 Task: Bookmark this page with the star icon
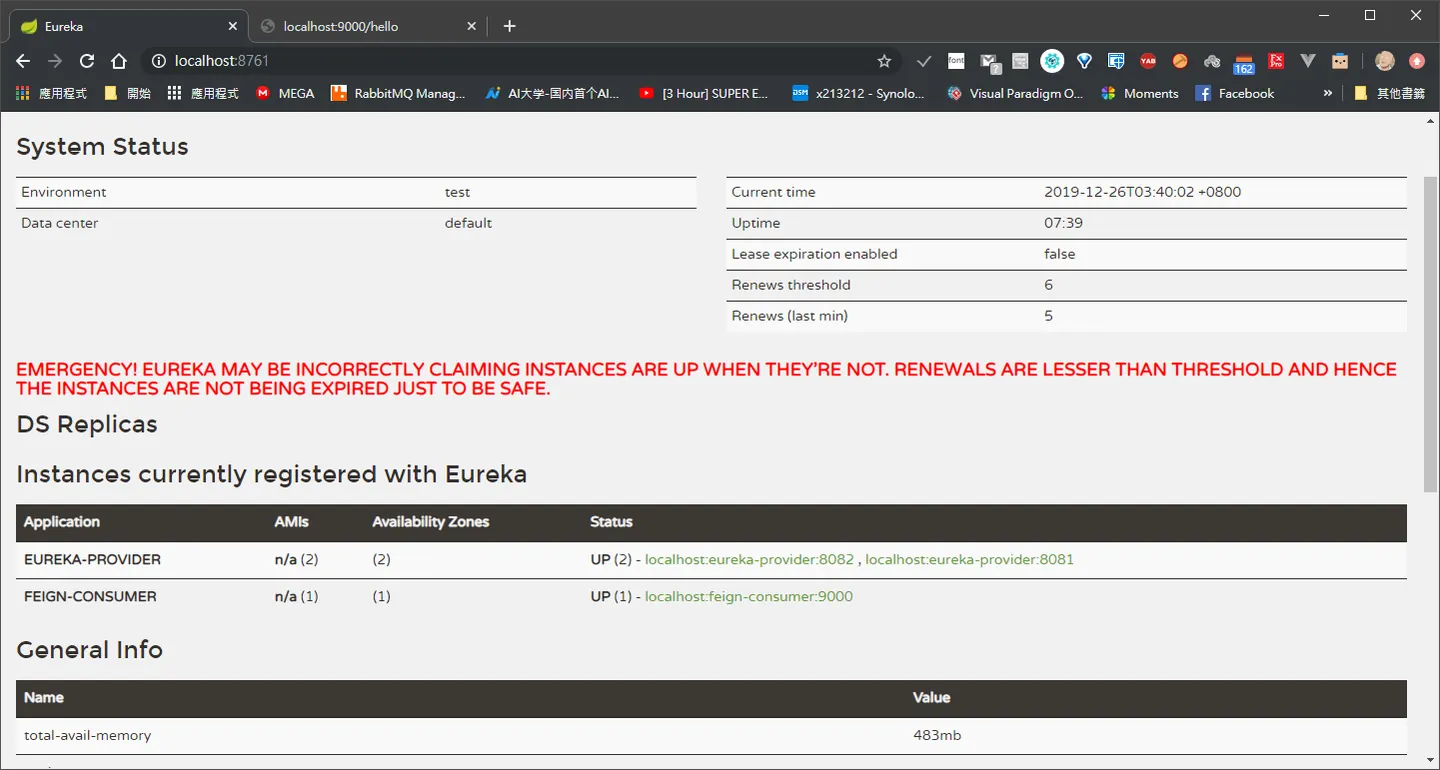(884, 61)
